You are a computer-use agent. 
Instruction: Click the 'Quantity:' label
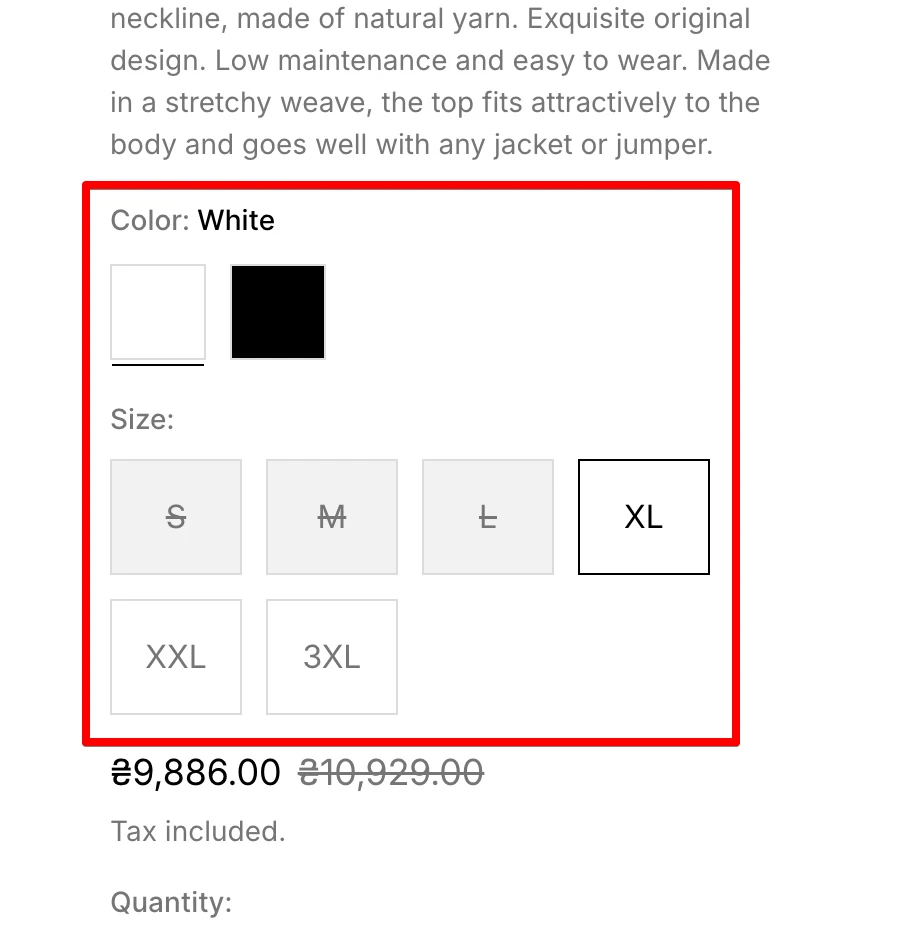click(171, 902)
